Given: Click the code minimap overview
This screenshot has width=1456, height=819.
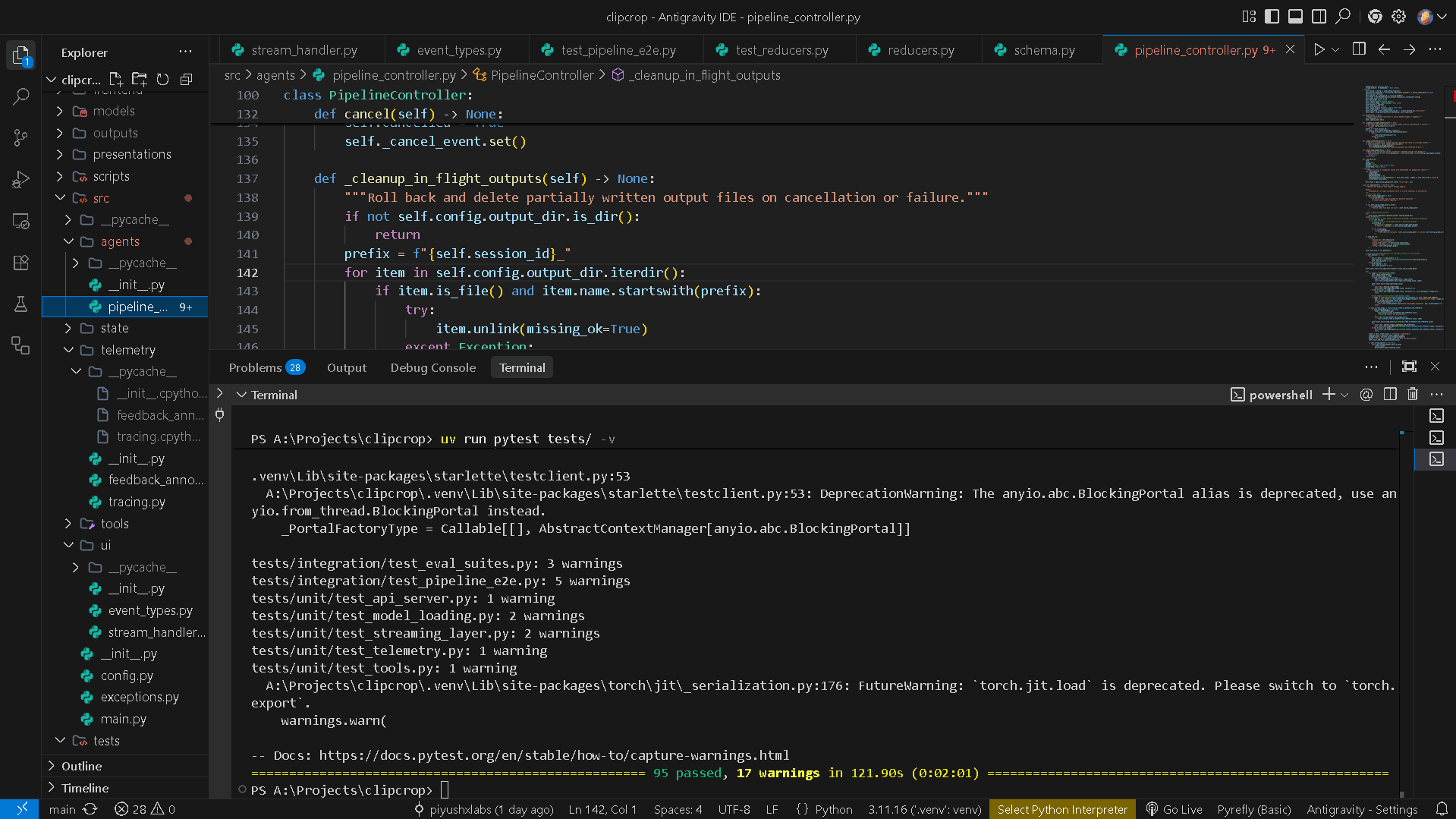Looking at the screenshot, I should [x=1404, y=217].
